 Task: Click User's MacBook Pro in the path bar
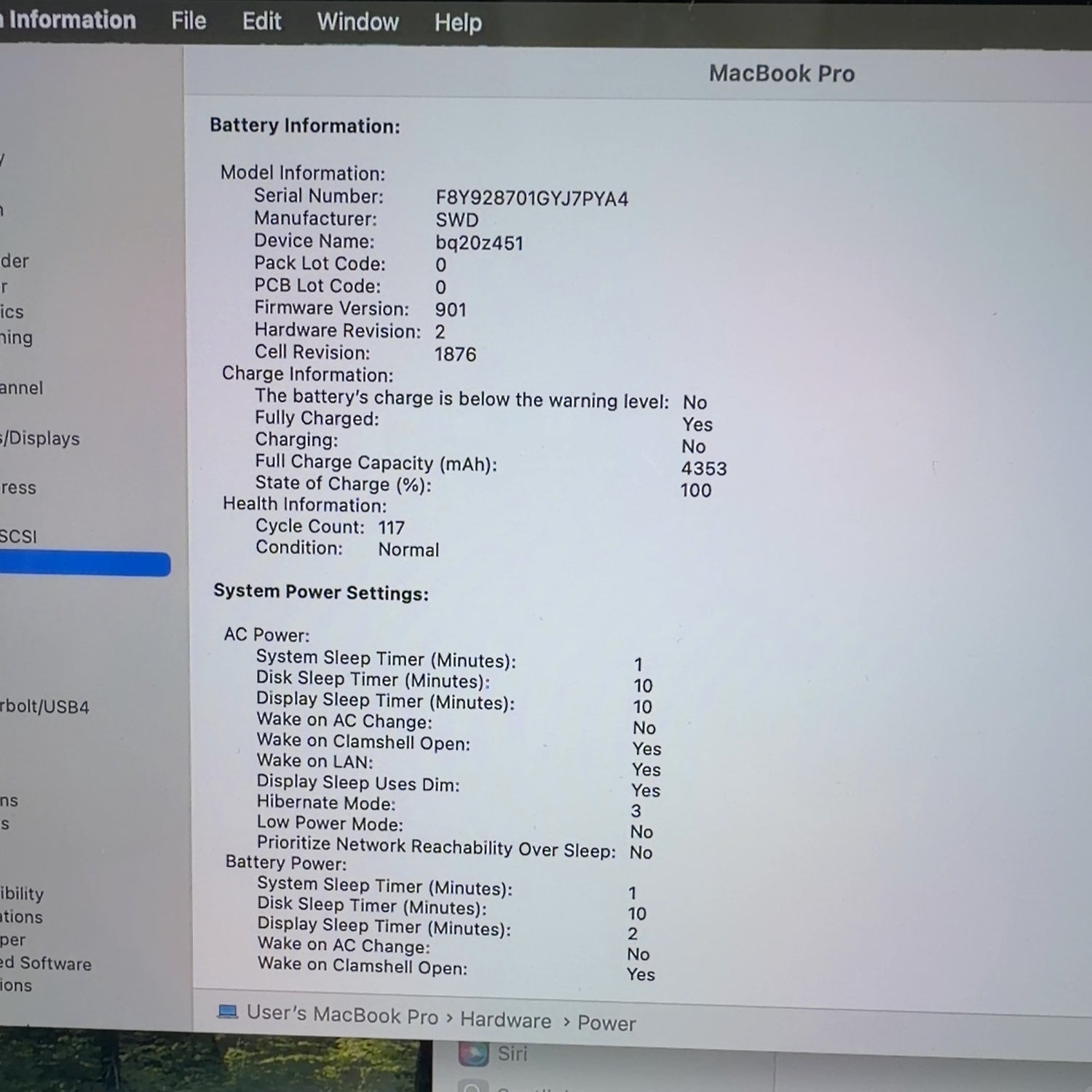pos(342,1014)
